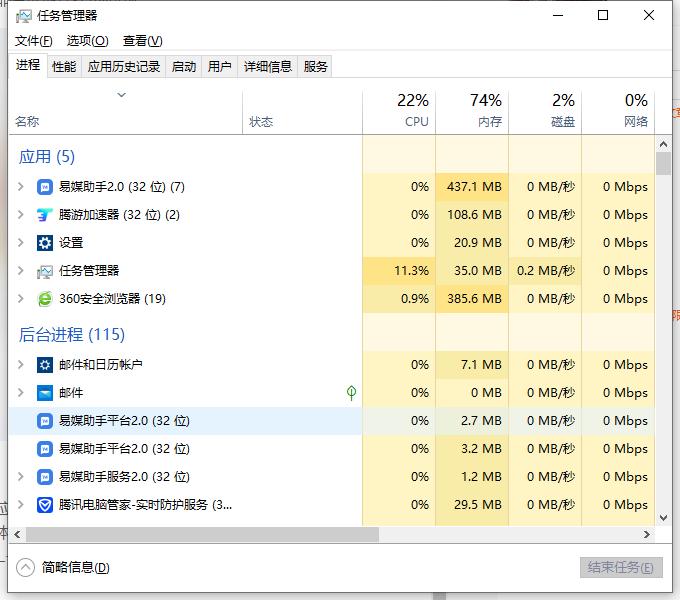This screenshot has height=600, width=680.
Task: Sort by the 状态 column header
Action: (x=302, y=111)
